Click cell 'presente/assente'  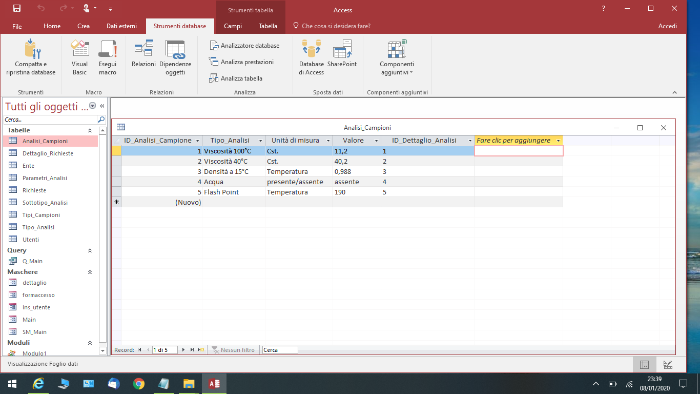pos(299,182)
